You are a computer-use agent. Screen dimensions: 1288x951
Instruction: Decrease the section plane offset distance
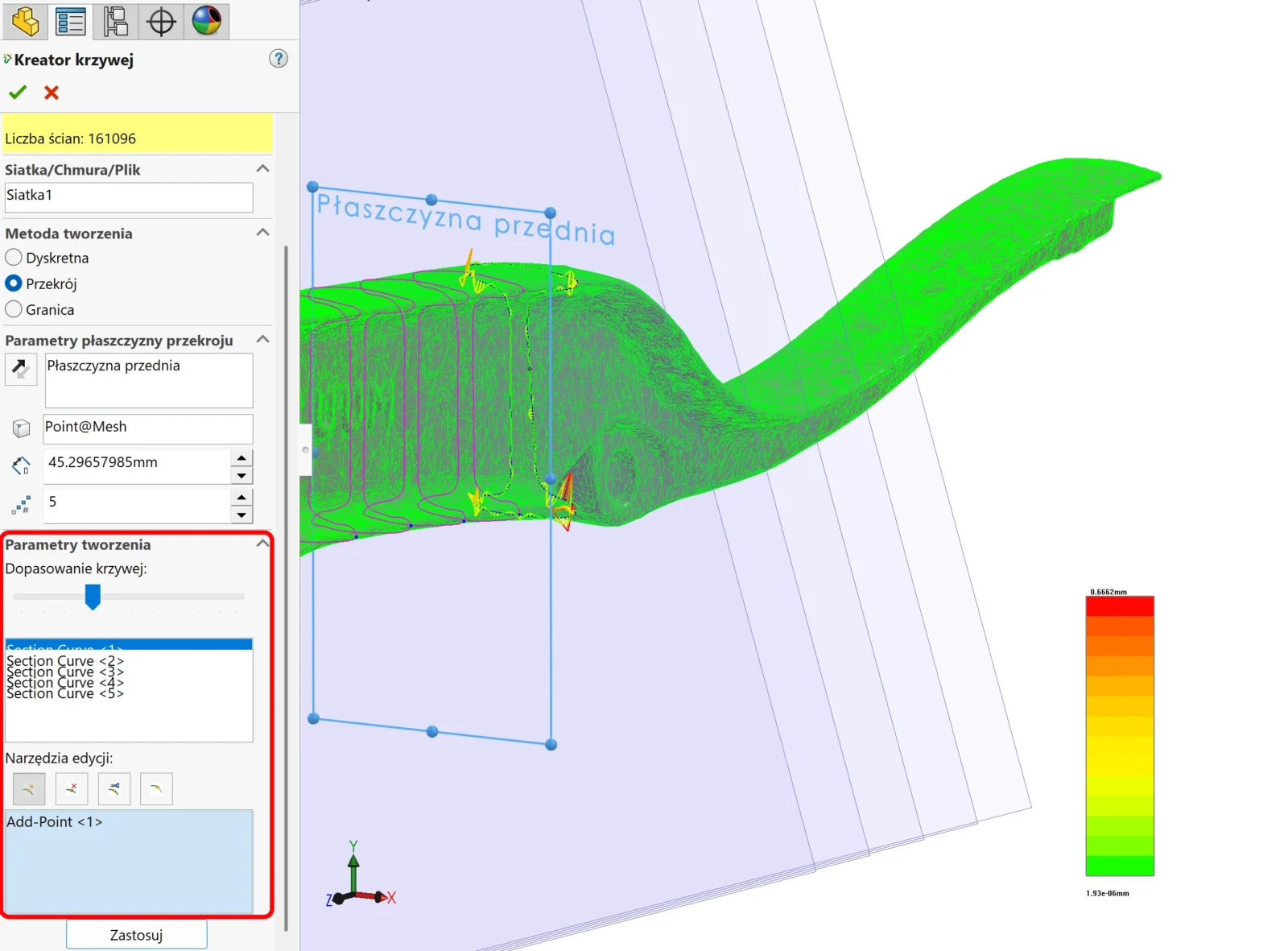pyautogui.click(x=242, y=475)
